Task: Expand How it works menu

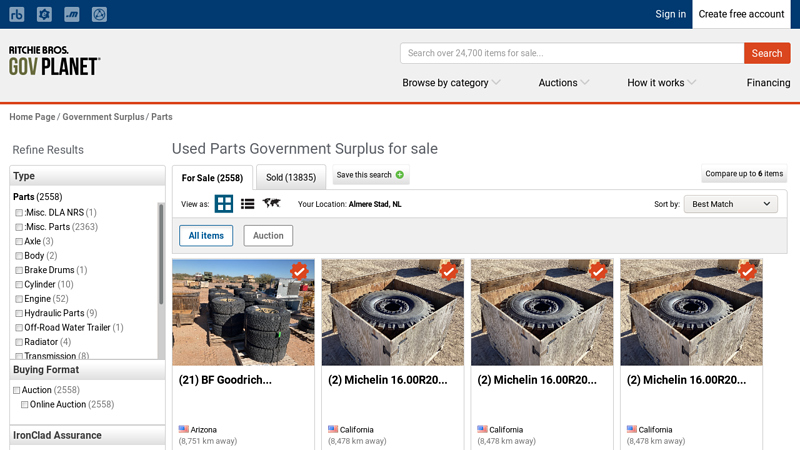Action: coord(661,83)
